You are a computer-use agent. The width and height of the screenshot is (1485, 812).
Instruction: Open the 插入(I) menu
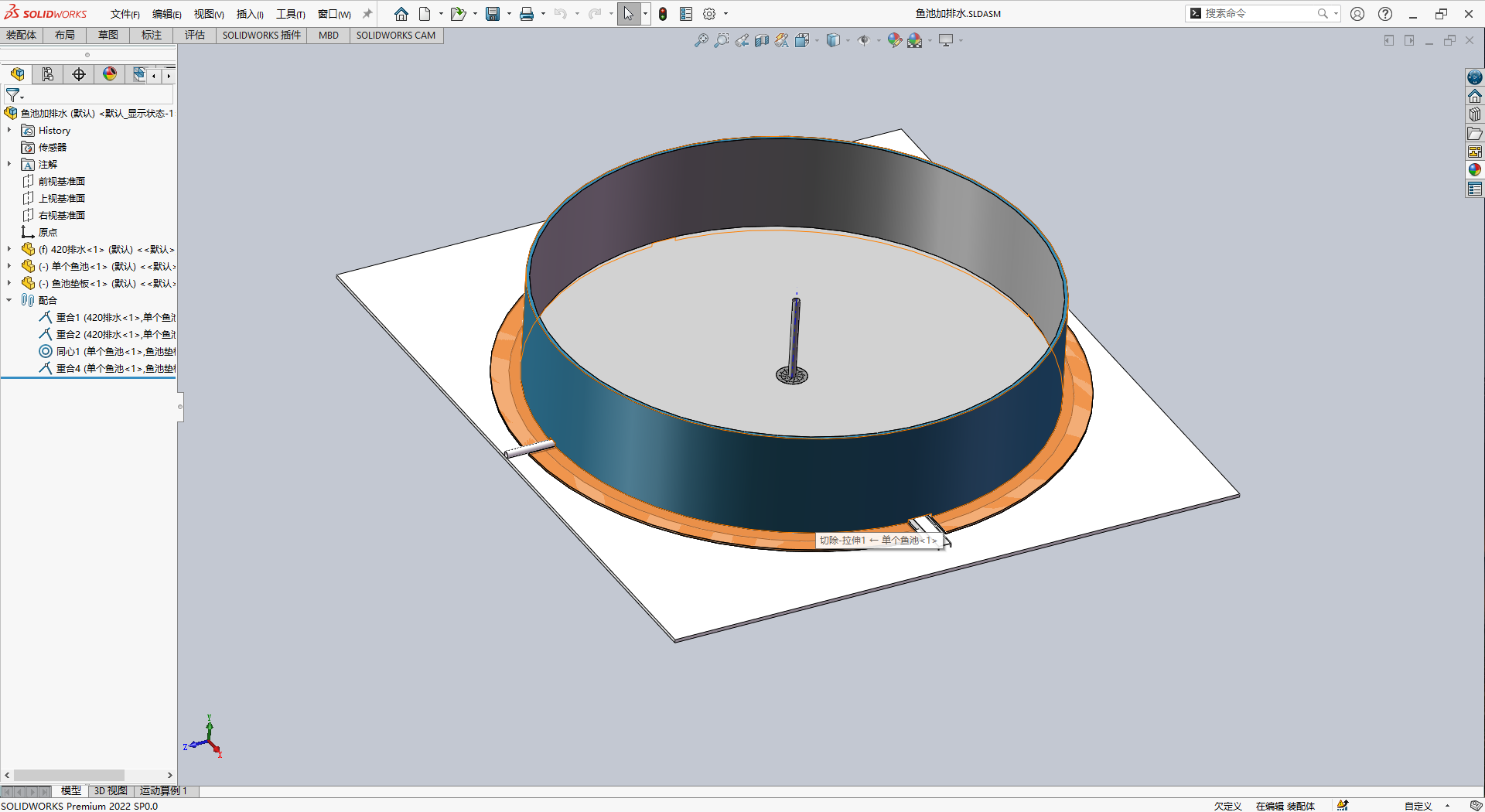point(250,14)
